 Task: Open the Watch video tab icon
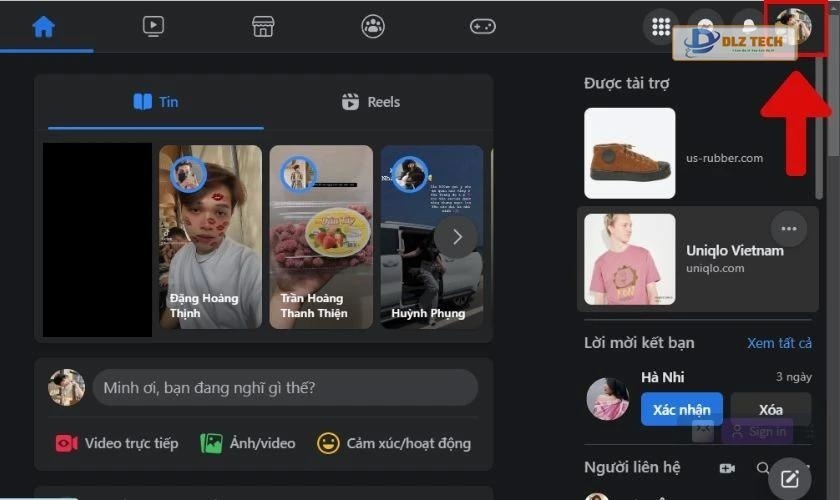pos(153,26)
